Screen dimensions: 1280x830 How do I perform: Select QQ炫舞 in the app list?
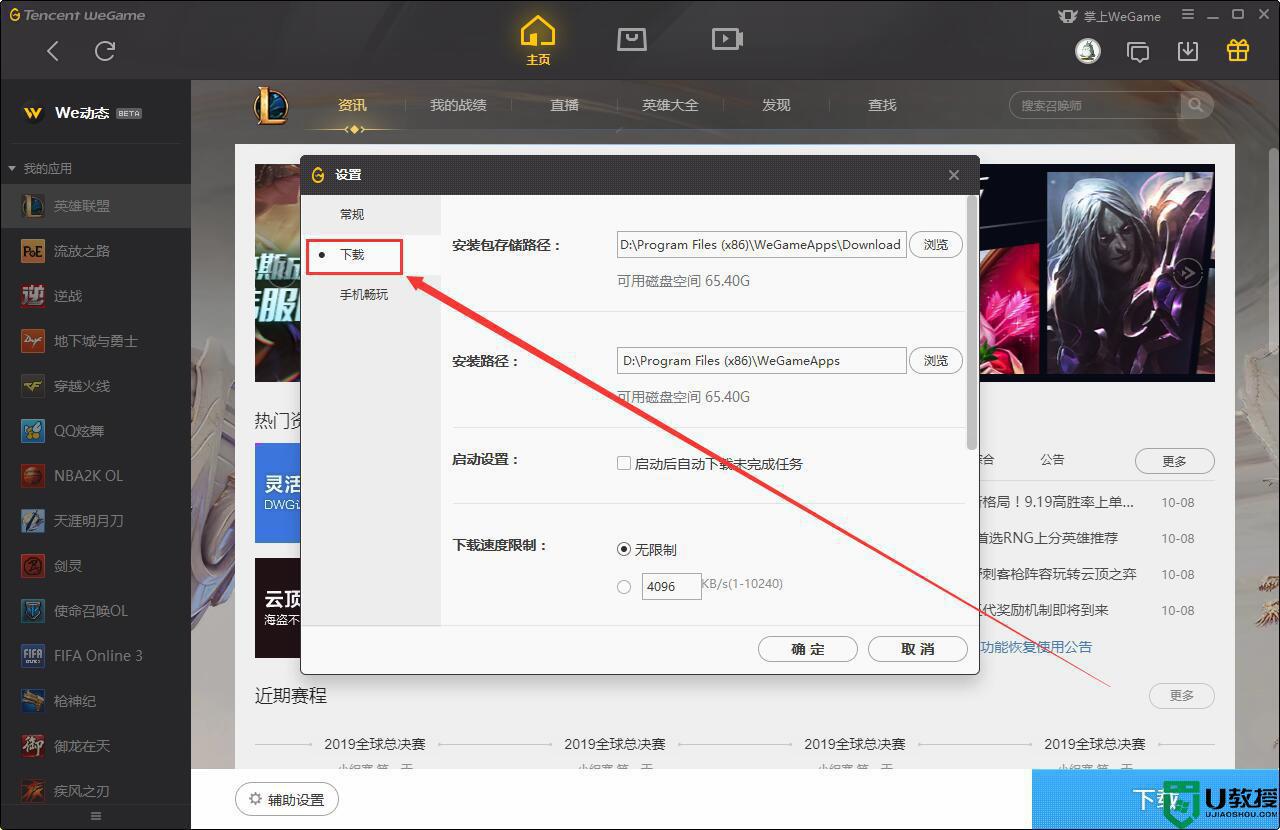pyautogui.click(x=95, y=431)
